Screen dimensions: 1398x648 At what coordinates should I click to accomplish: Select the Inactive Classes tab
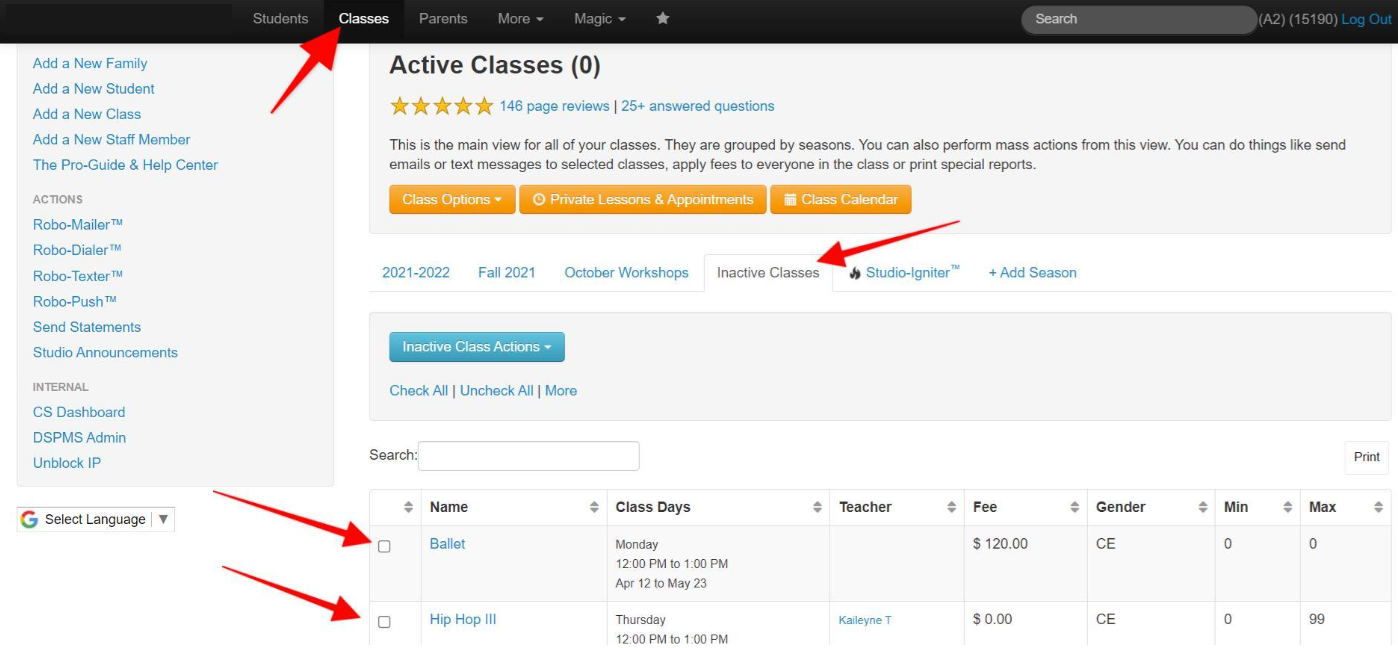[x=768, y=272]
